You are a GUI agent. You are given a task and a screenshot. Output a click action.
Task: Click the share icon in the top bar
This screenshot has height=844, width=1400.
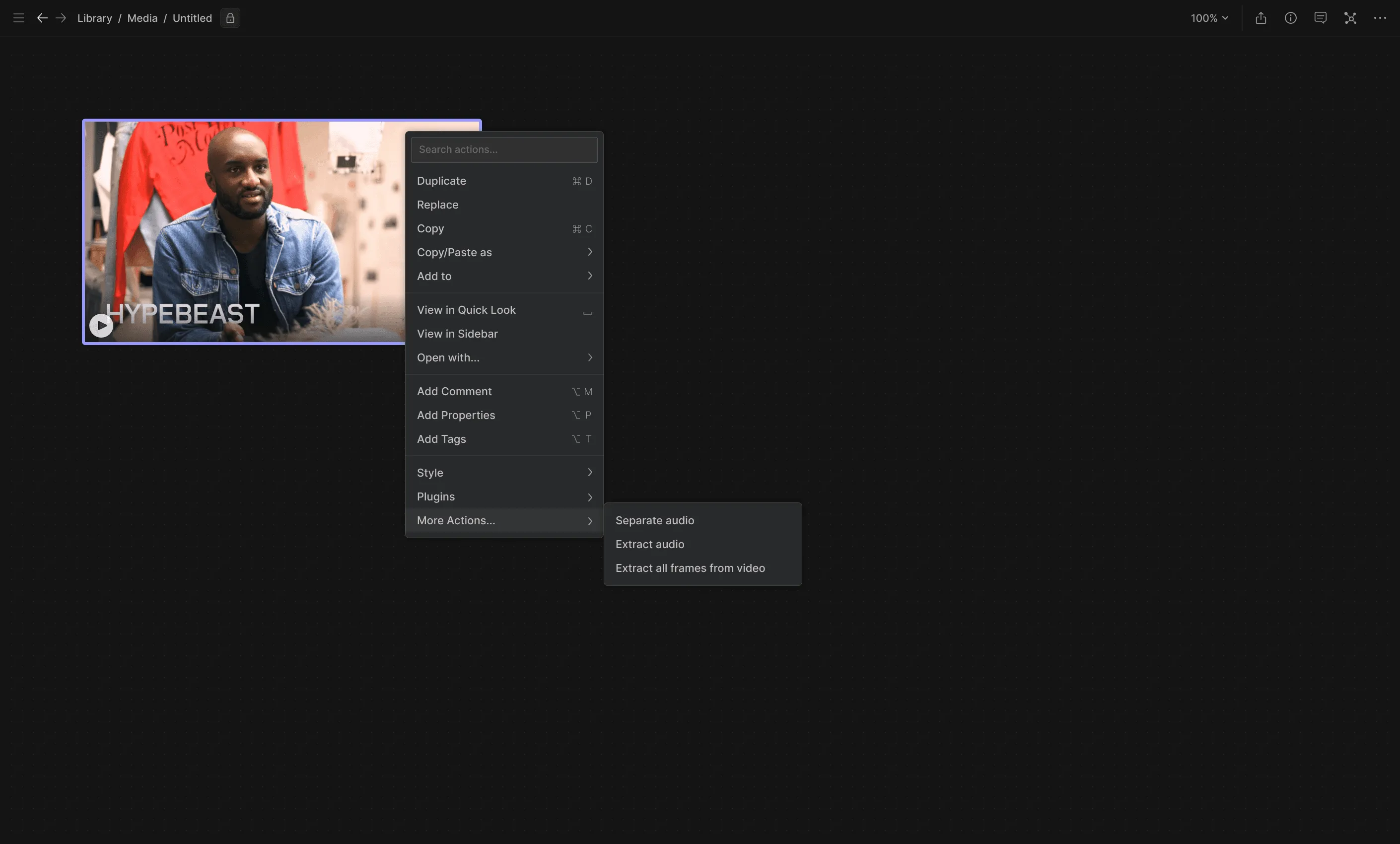tap(1261, 18)
